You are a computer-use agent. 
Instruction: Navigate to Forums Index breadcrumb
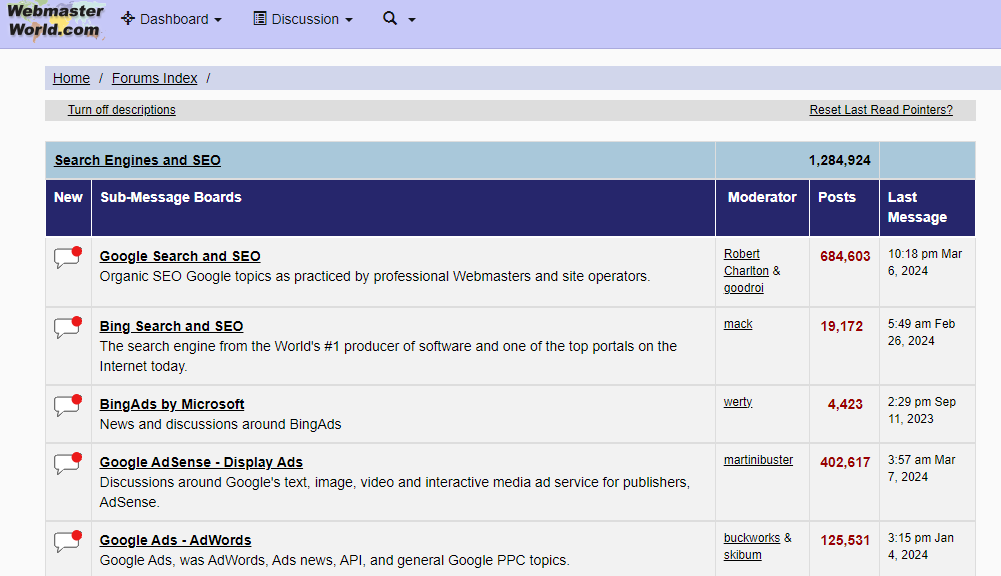coord(154,78)
